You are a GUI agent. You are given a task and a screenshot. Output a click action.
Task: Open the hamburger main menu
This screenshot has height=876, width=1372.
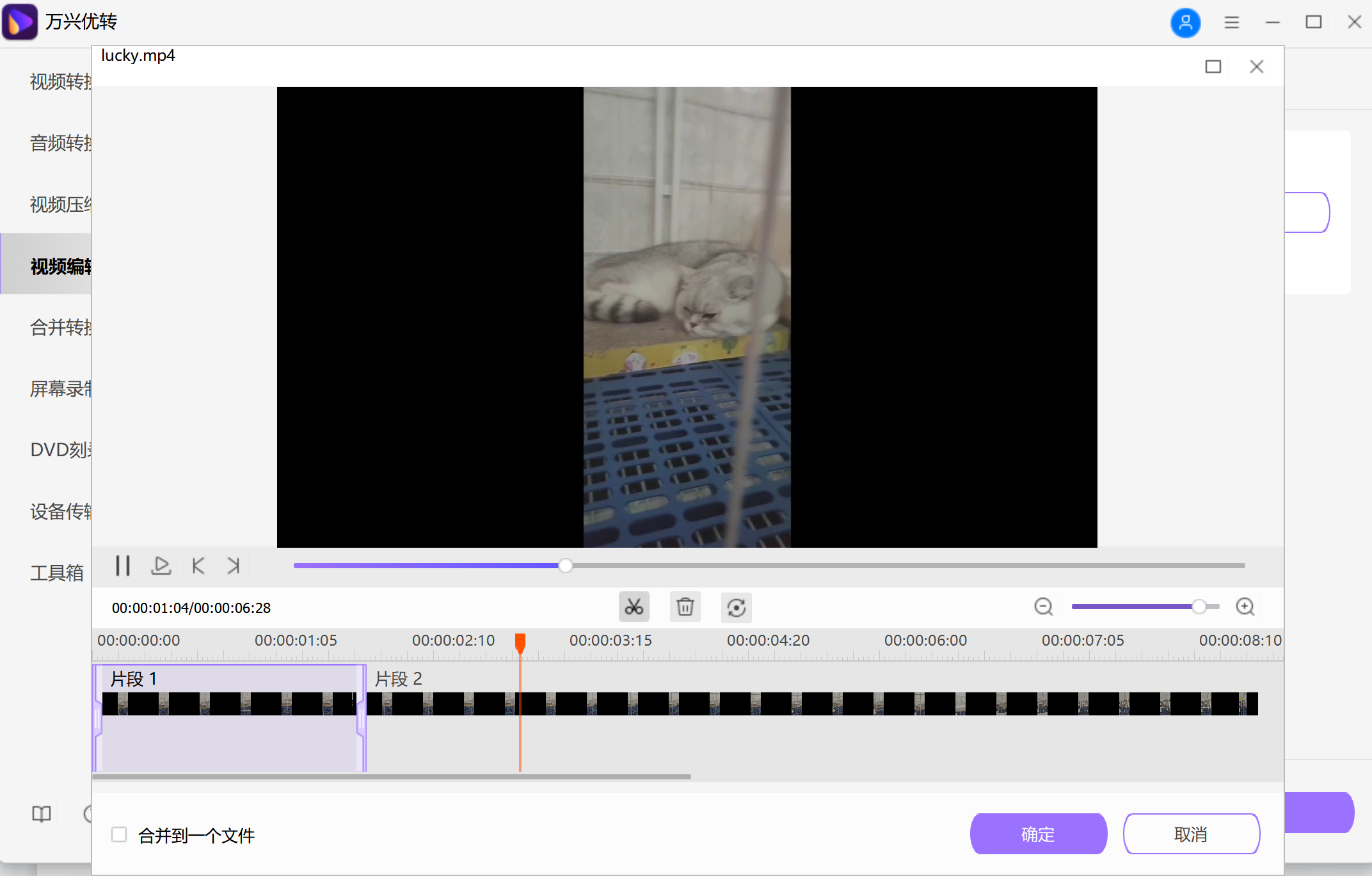click(x=1231, y=22)
